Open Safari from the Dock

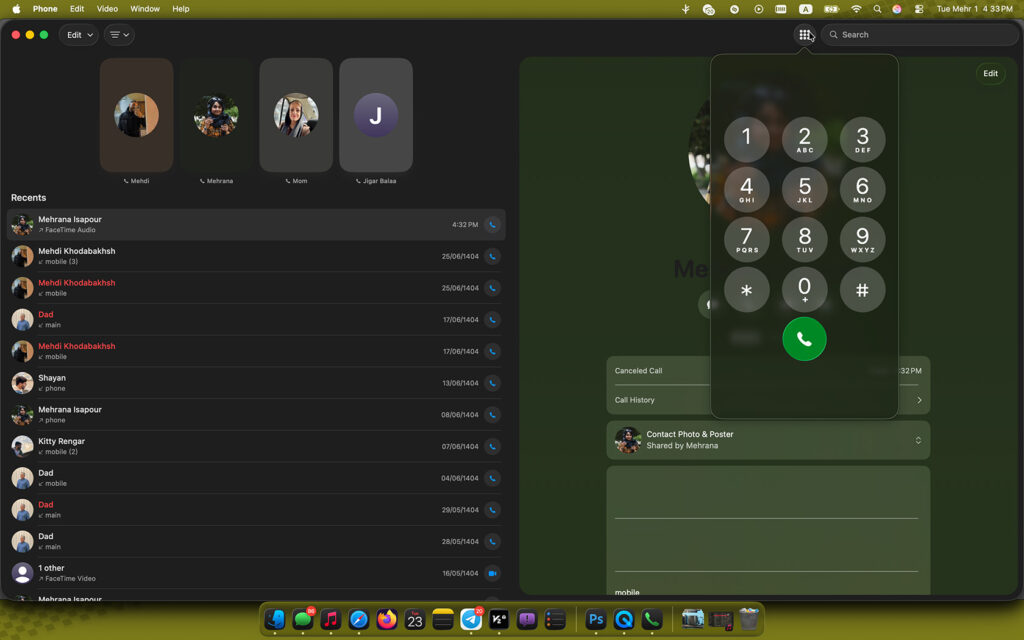click(359, 619)
